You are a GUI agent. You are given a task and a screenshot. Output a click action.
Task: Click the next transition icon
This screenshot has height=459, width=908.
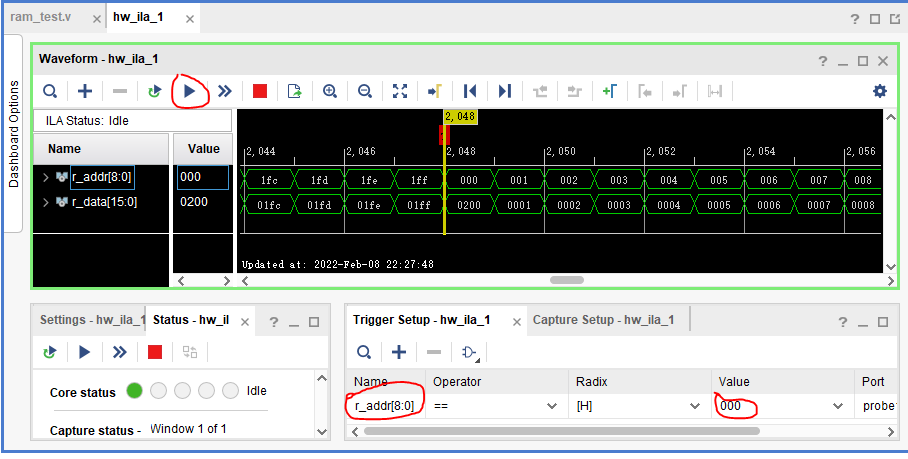point(574,91)
